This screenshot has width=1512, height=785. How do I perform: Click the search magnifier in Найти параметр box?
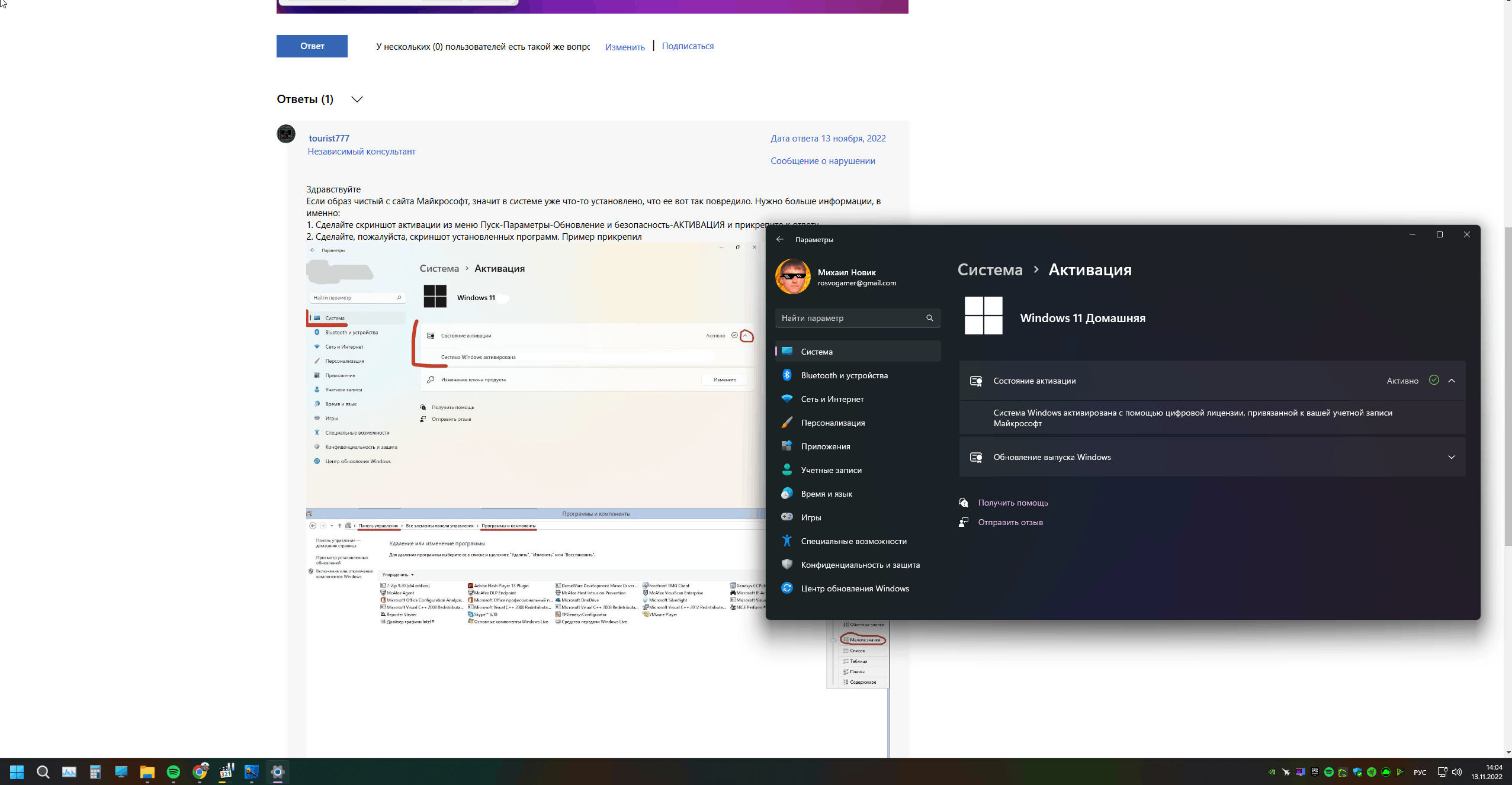tap(929, 318)
